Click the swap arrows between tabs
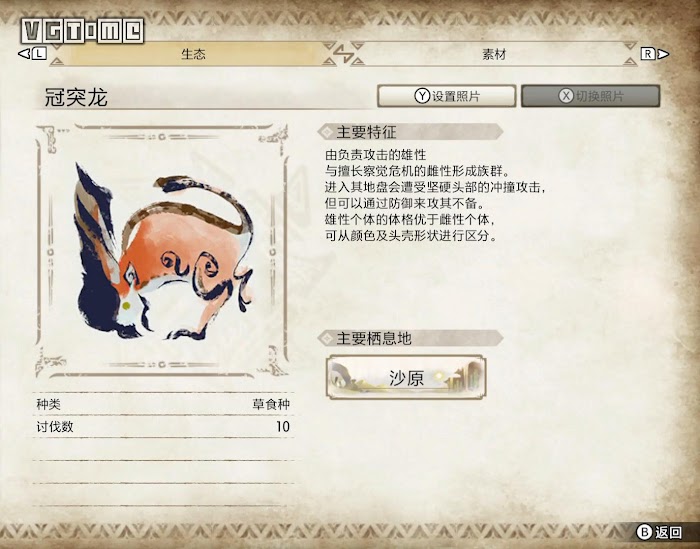Image resolution: width=700 pixels, height=549 pixels. tap(343, 54)
